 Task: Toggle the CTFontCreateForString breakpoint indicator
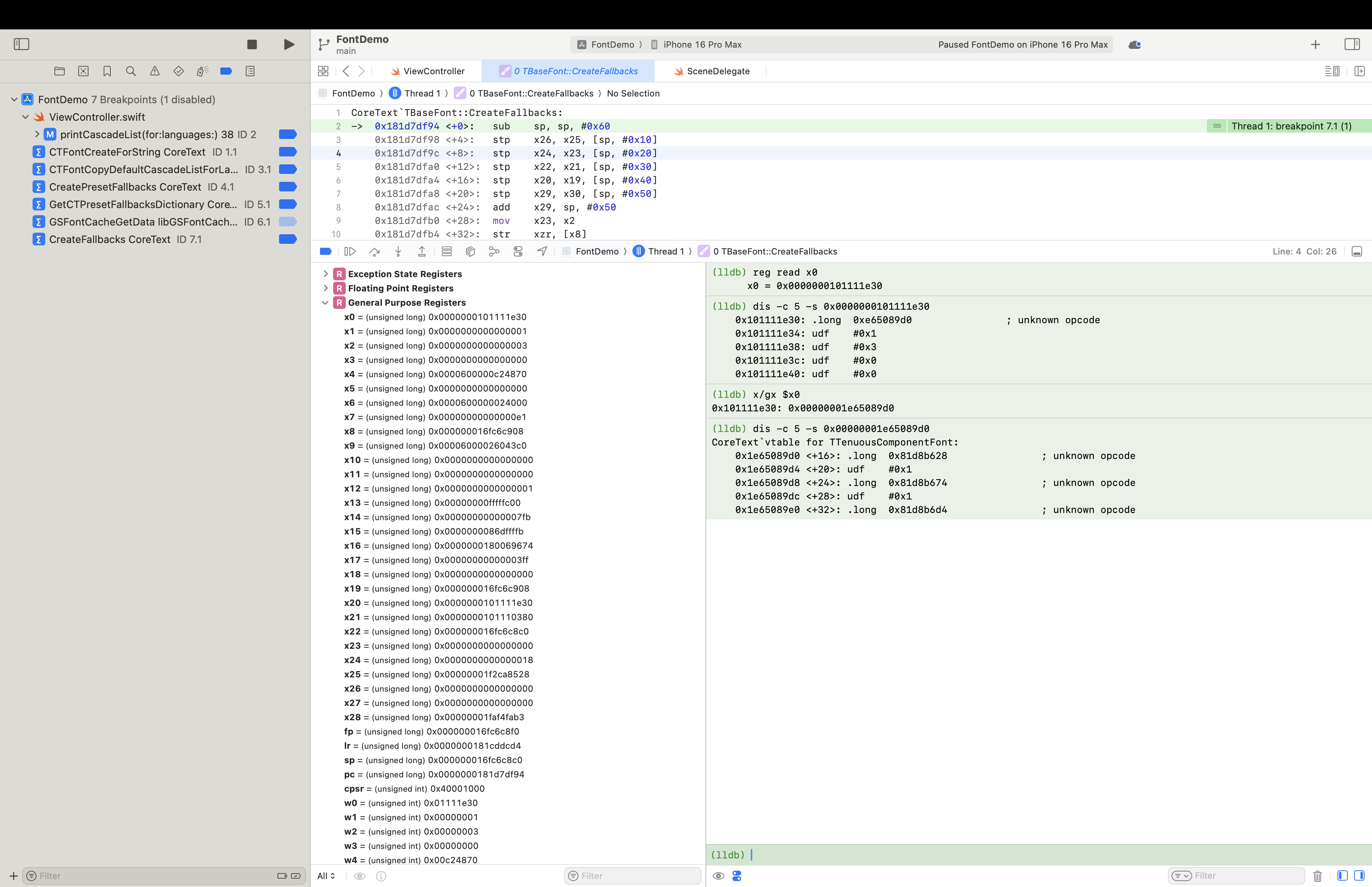tap(287, 152)
